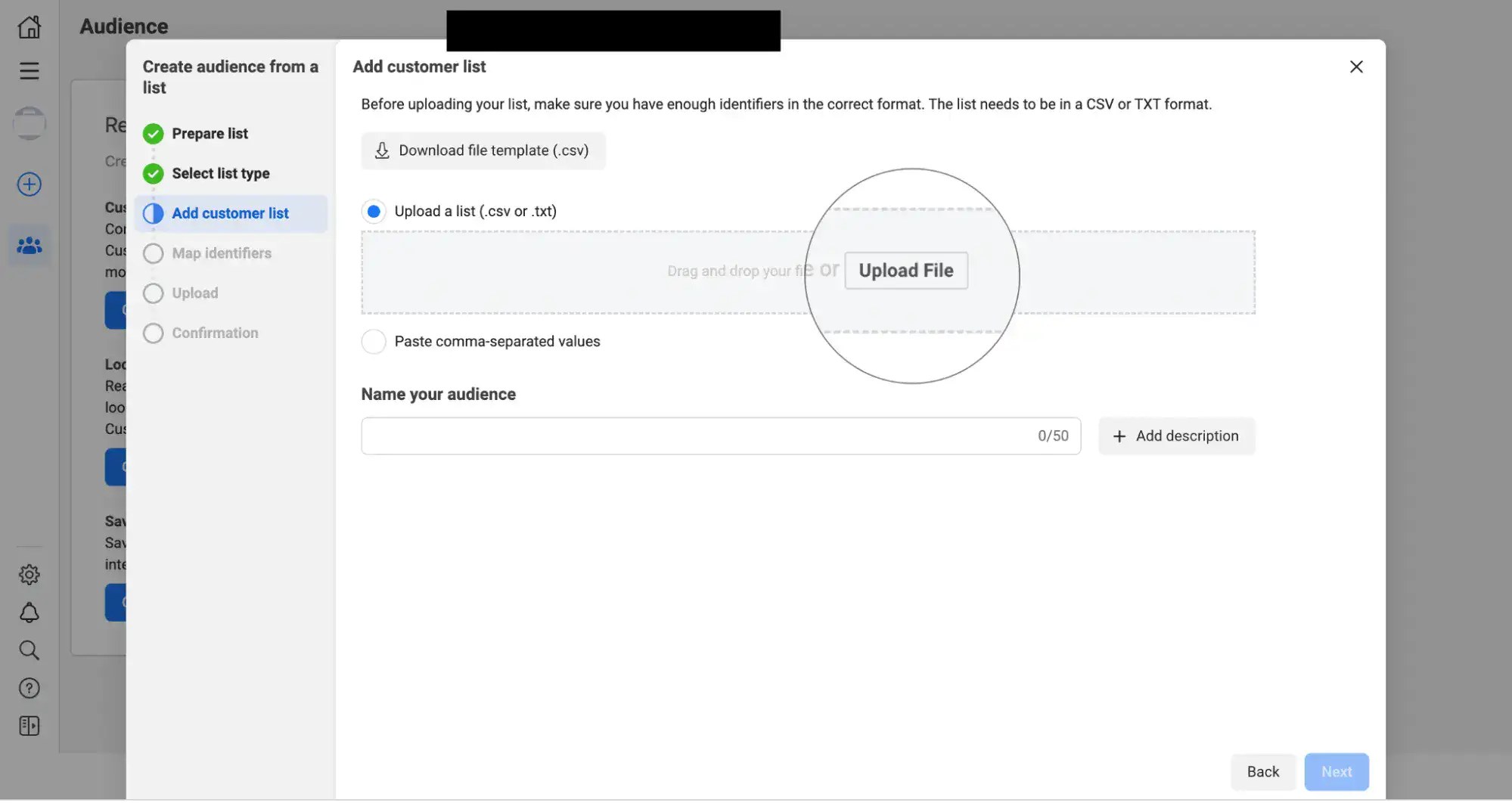Click the Upload File button
The image size is (1512, 803).
click(x=905, y=270)
